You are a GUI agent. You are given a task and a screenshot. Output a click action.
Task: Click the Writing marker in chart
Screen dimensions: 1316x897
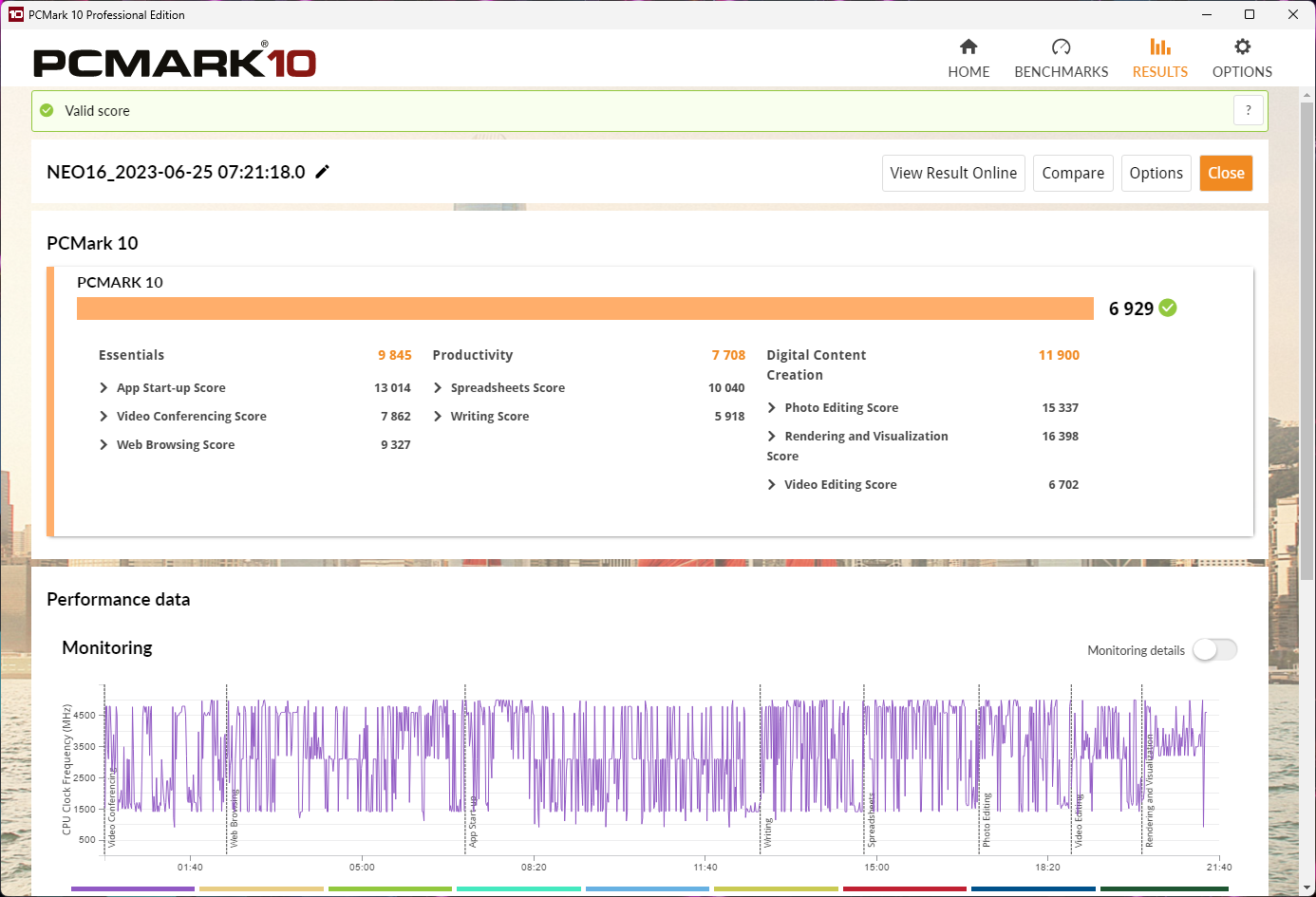point(768,832)
